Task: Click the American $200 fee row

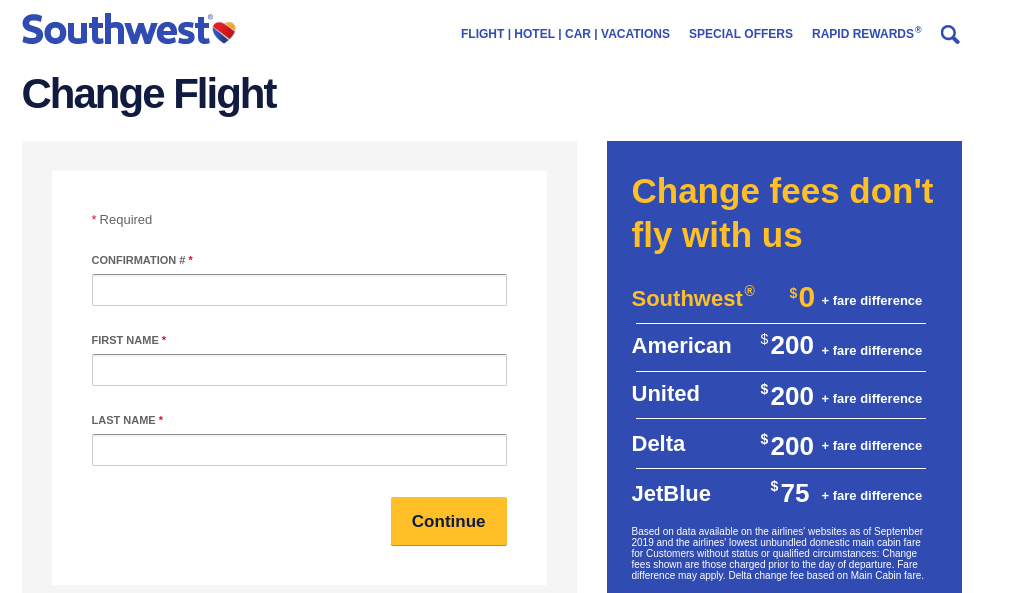Action: 779,346
